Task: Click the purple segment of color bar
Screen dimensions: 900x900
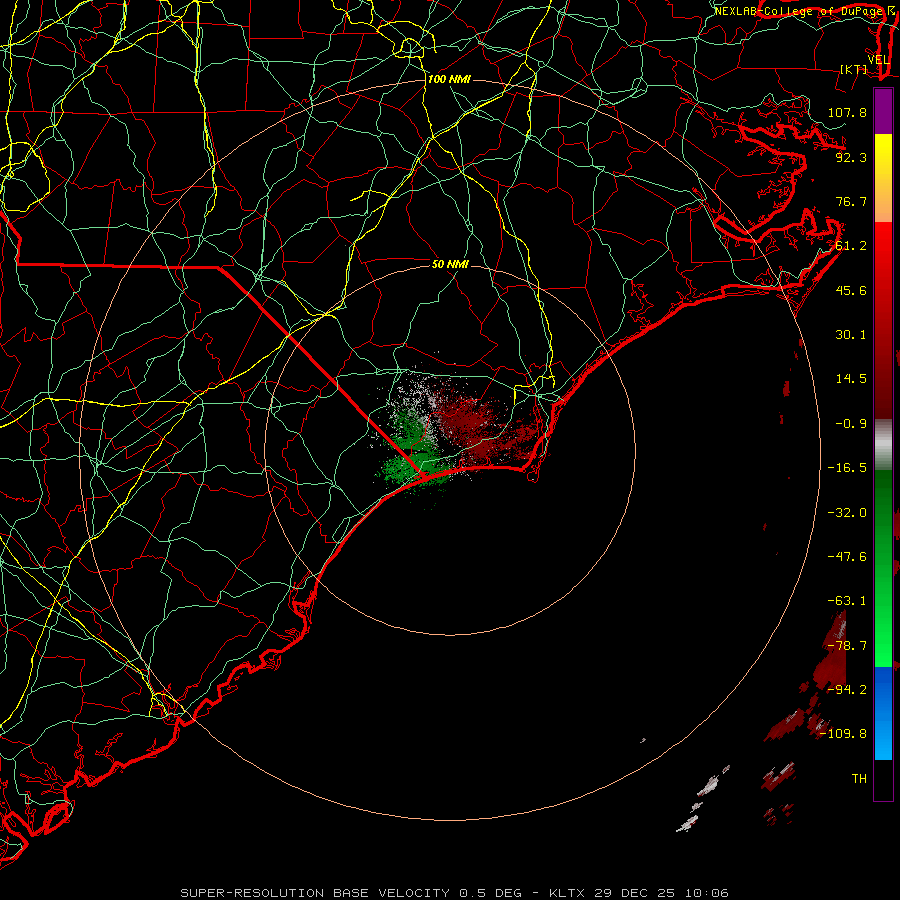Action: [883, 111]
